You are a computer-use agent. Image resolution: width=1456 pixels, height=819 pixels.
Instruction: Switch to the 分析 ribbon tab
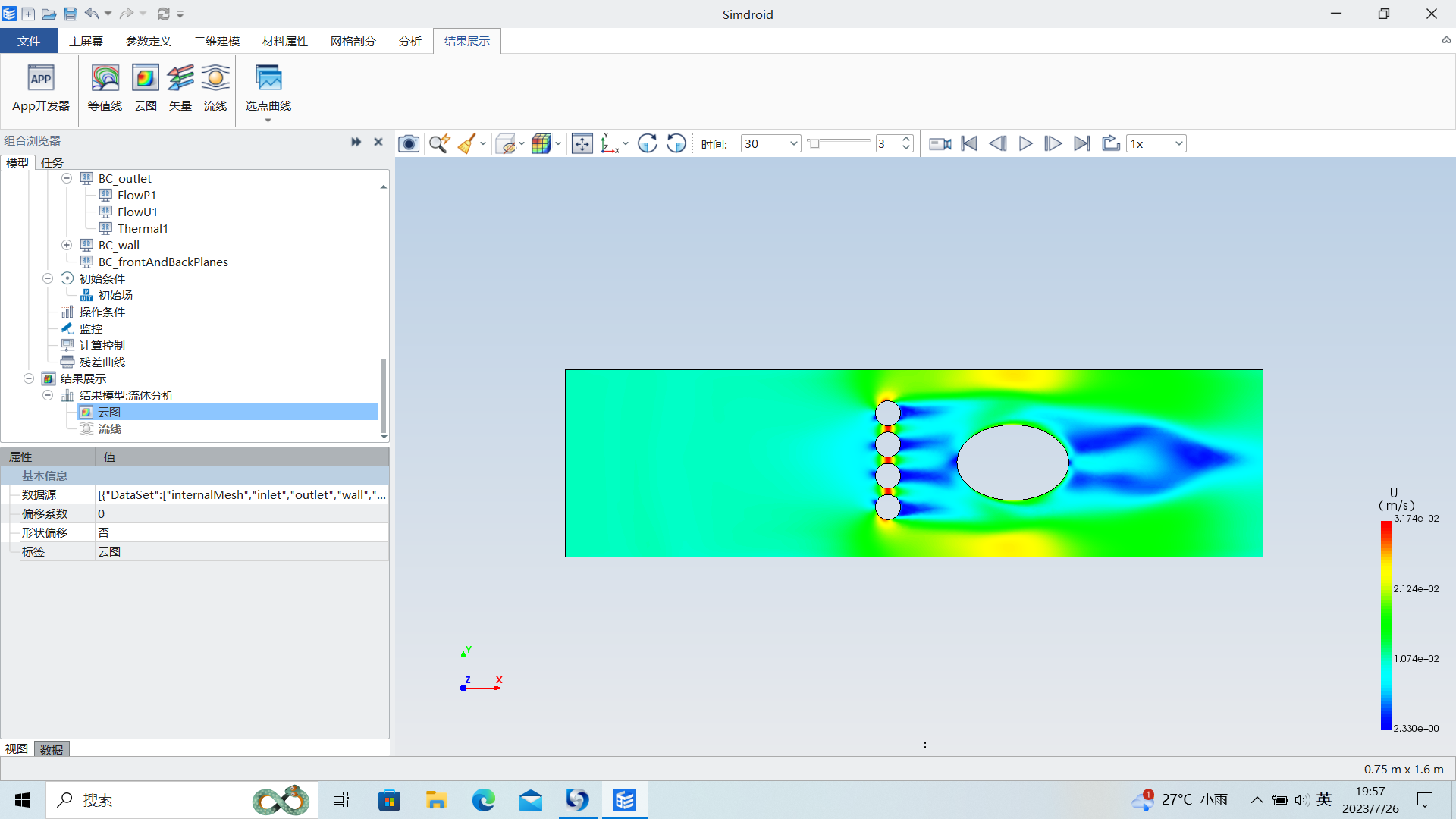tap(410, 41)
